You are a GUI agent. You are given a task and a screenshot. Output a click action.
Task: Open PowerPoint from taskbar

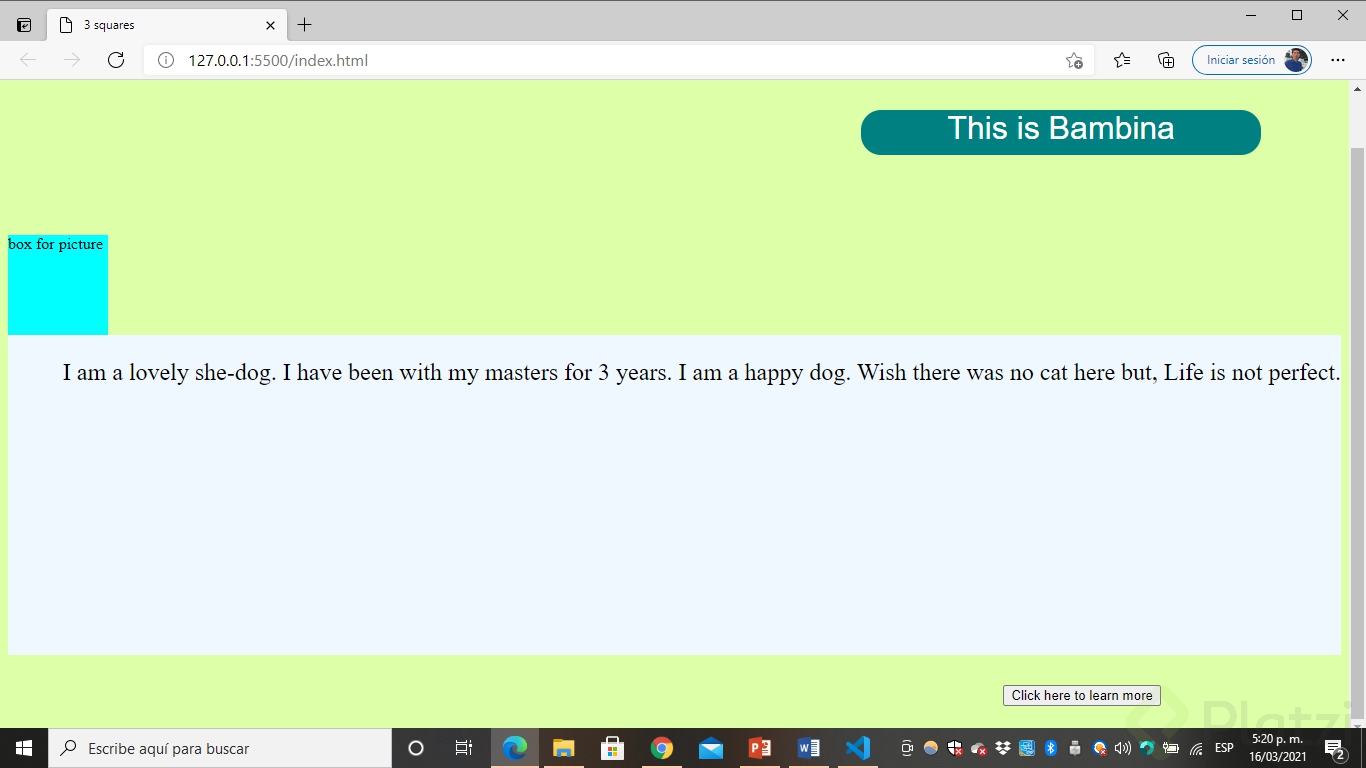[x=760, y=748]
